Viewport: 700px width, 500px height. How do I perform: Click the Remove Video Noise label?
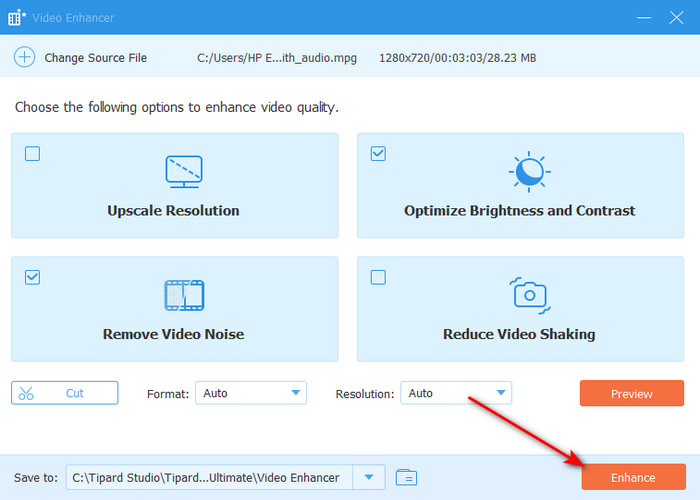point(173,334)
